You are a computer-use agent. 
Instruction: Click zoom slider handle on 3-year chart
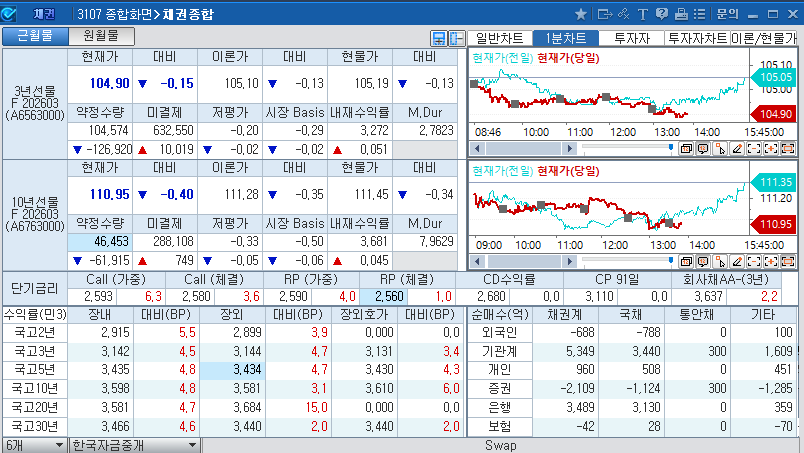tap(671, 148)
